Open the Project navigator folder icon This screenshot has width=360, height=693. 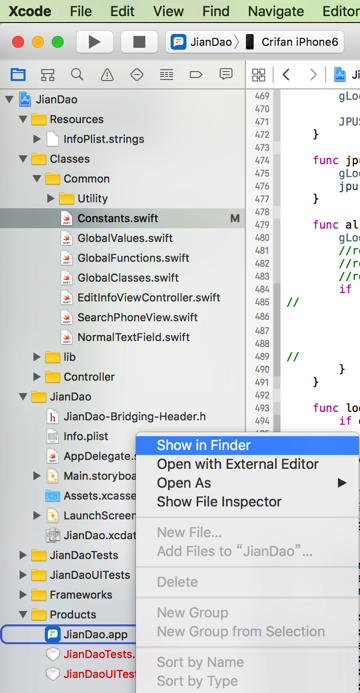[18, 74]
